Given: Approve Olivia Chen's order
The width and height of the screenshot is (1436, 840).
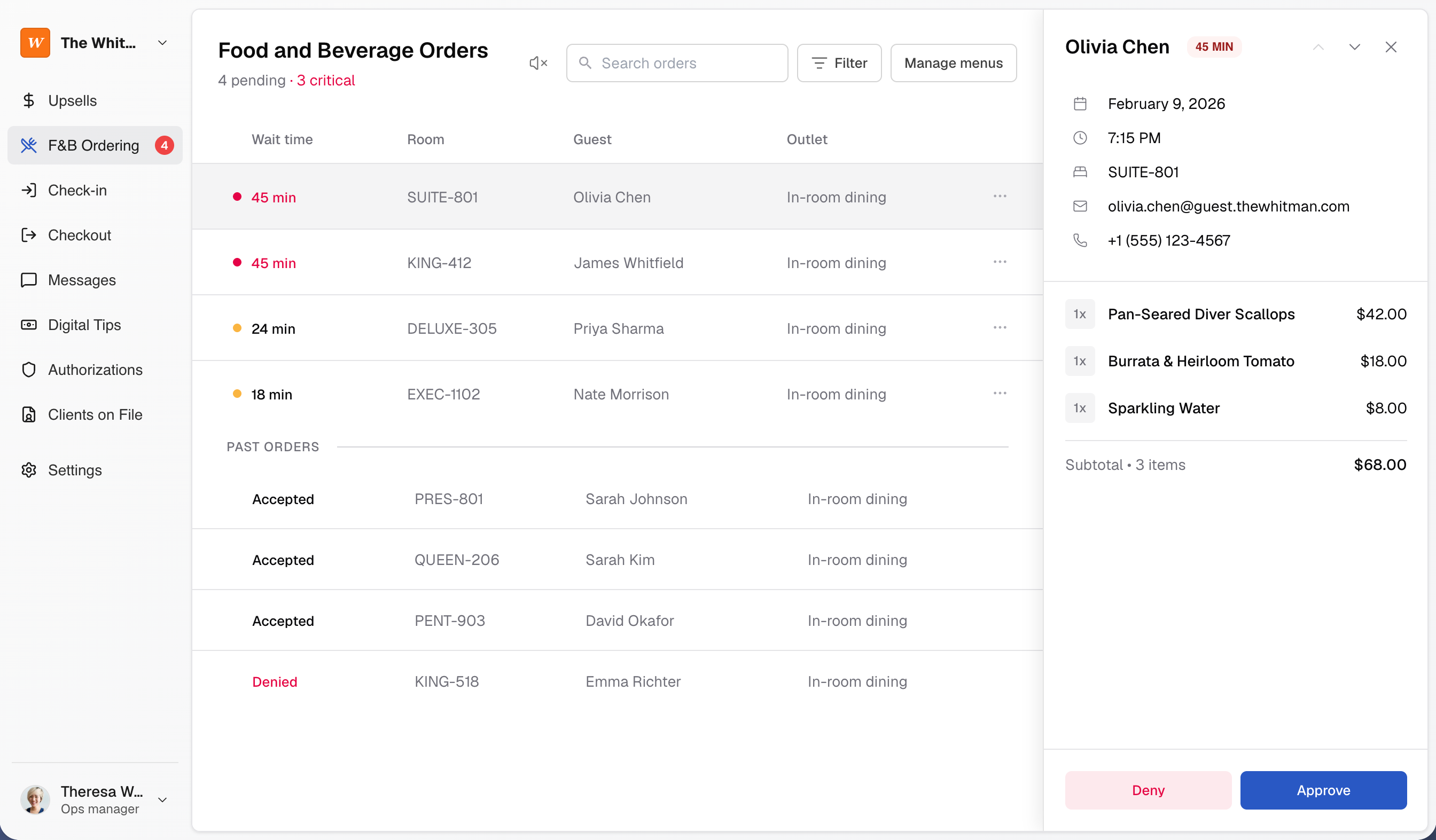Looking at the screenshot, I should pyautogui.click(x=1323, y=790).
